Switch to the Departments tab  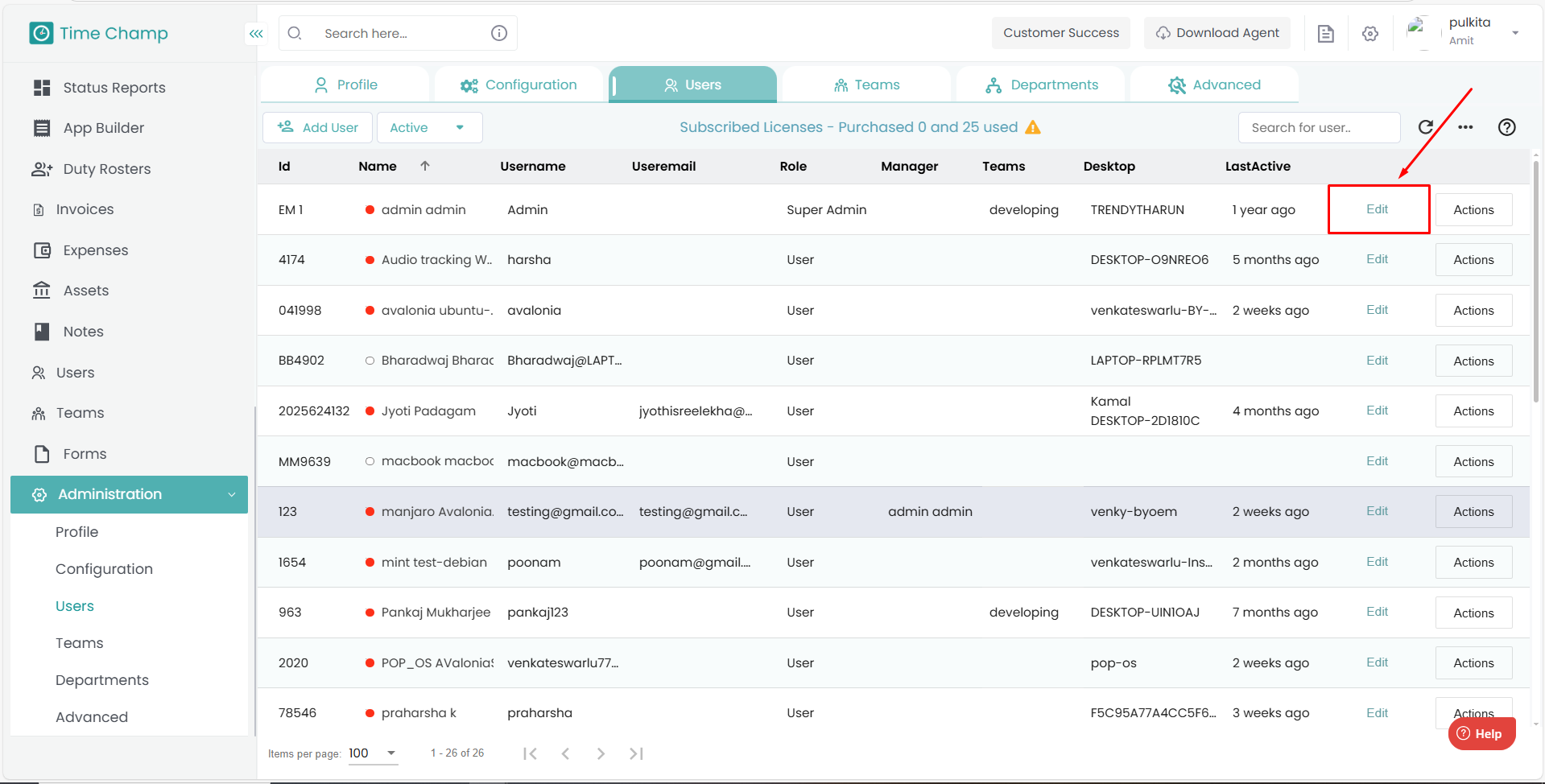pyautogui.click(x=1042, y=85)
